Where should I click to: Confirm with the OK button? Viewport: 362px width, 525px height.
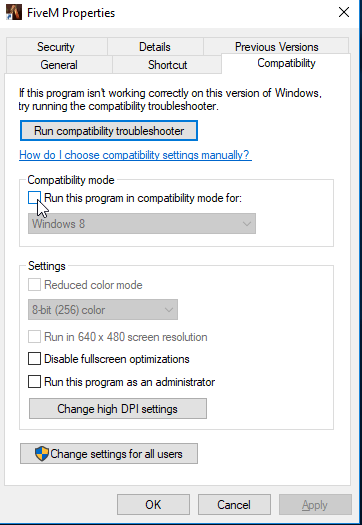(x=153, y=505)
